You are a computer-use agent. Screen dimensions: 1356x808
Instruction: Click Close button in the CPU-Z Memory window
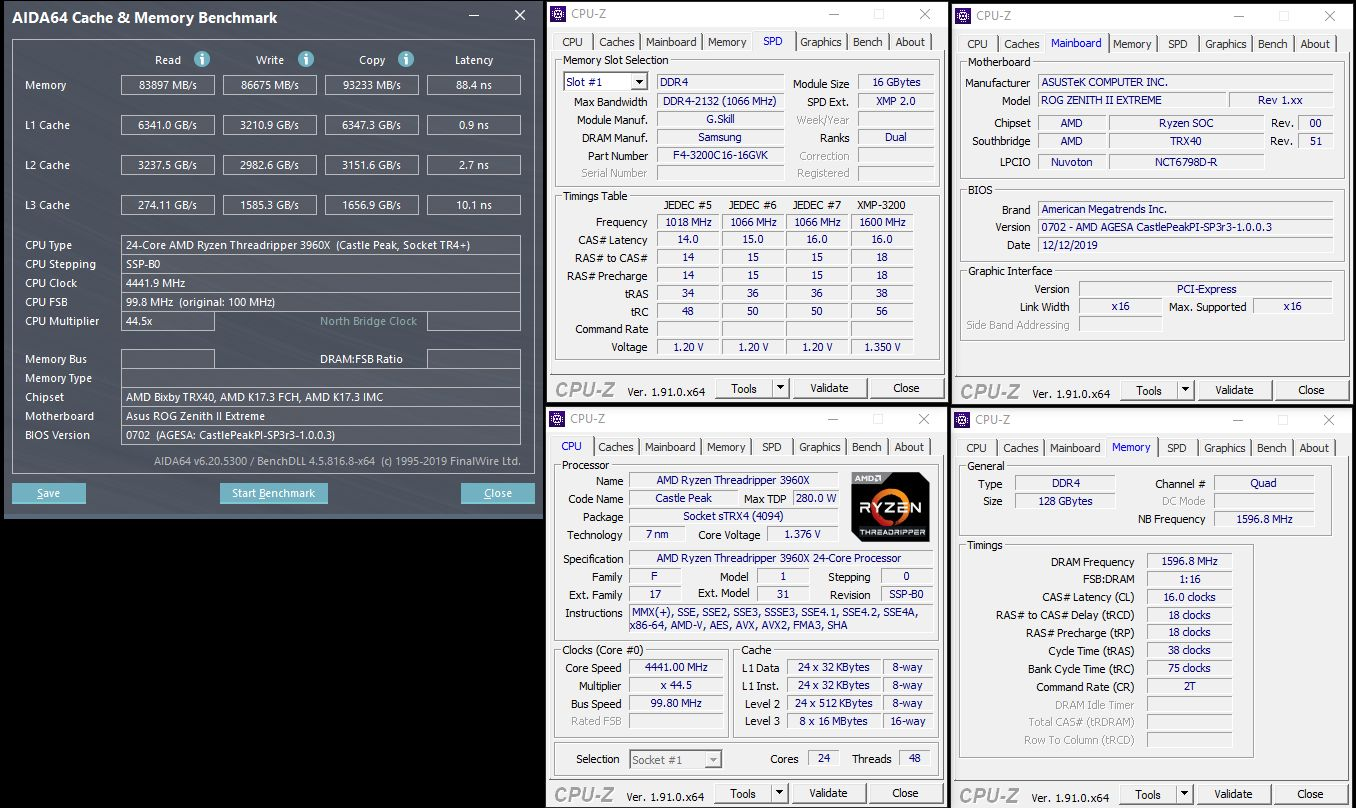pos(1310,794)
